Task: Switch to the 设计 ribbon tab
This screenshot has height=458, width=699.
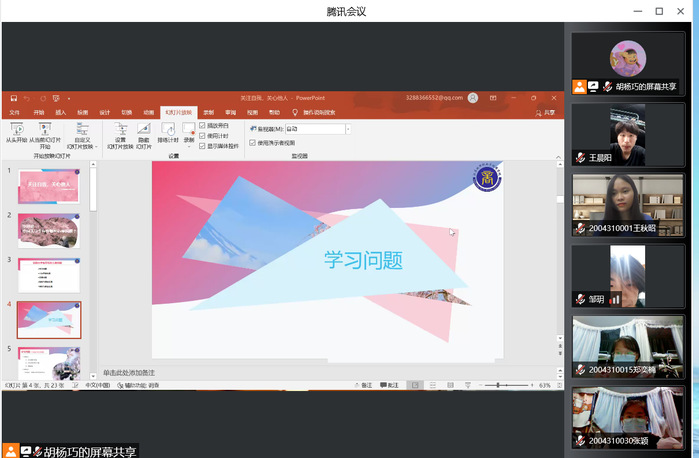Action: click(x=104, y=112)
